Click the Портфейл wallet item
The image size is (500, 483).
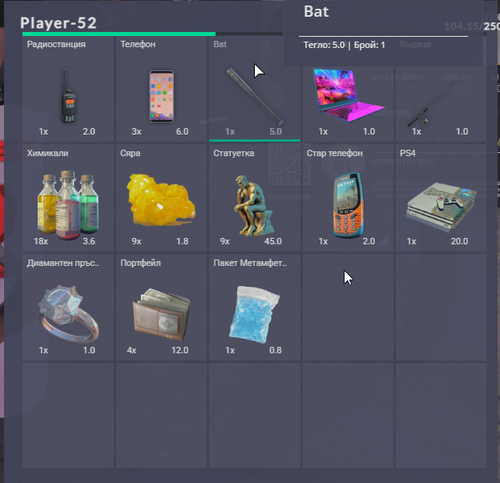(x=161, y=307)
